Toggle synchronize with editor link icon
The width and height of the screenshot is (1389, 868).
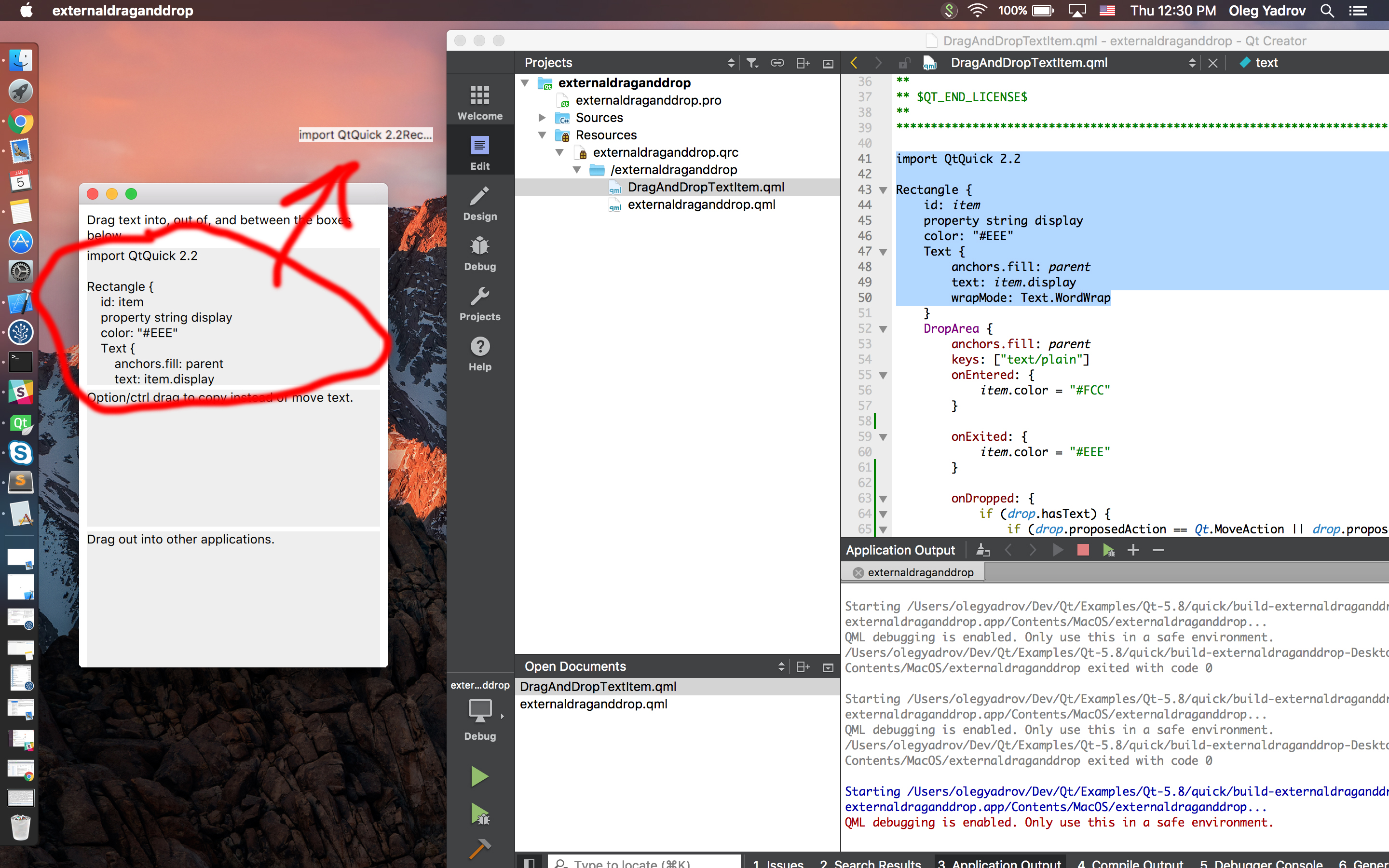[x=777, y=63]
